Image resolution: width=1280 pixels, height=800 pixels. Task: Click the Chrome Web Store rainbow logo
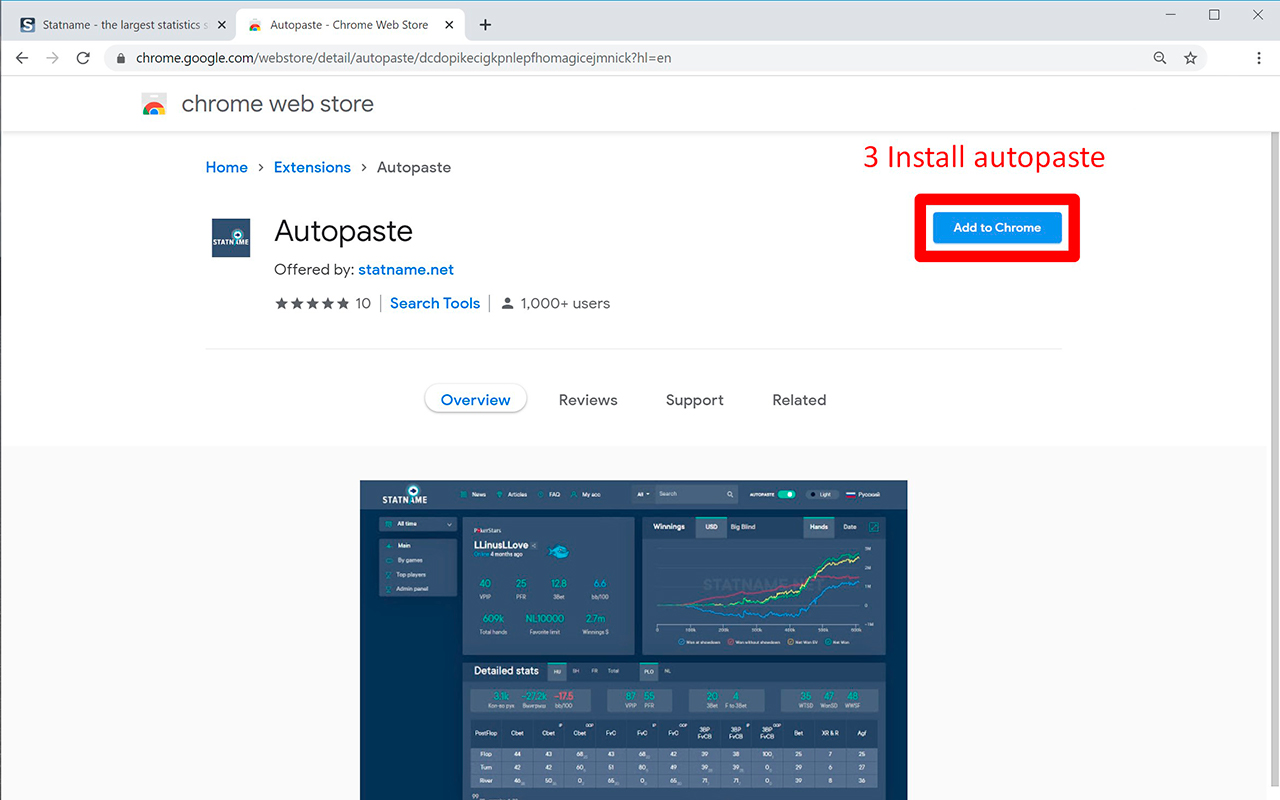(154, 103)
